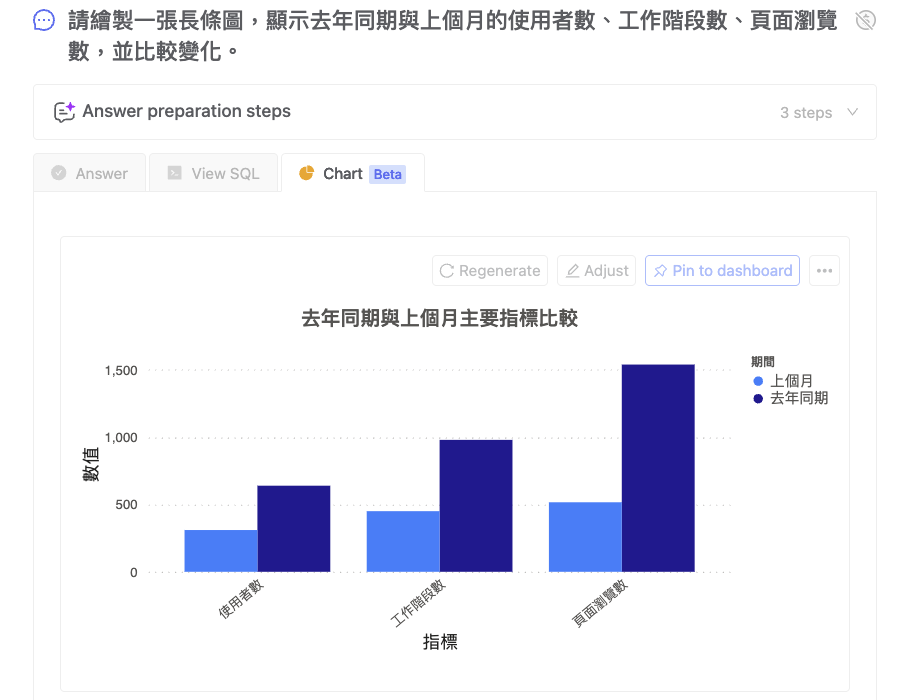This screenshot has width=914, height=700.
Task: Click the 1,500 y-axis value
Action: point(121,371)
